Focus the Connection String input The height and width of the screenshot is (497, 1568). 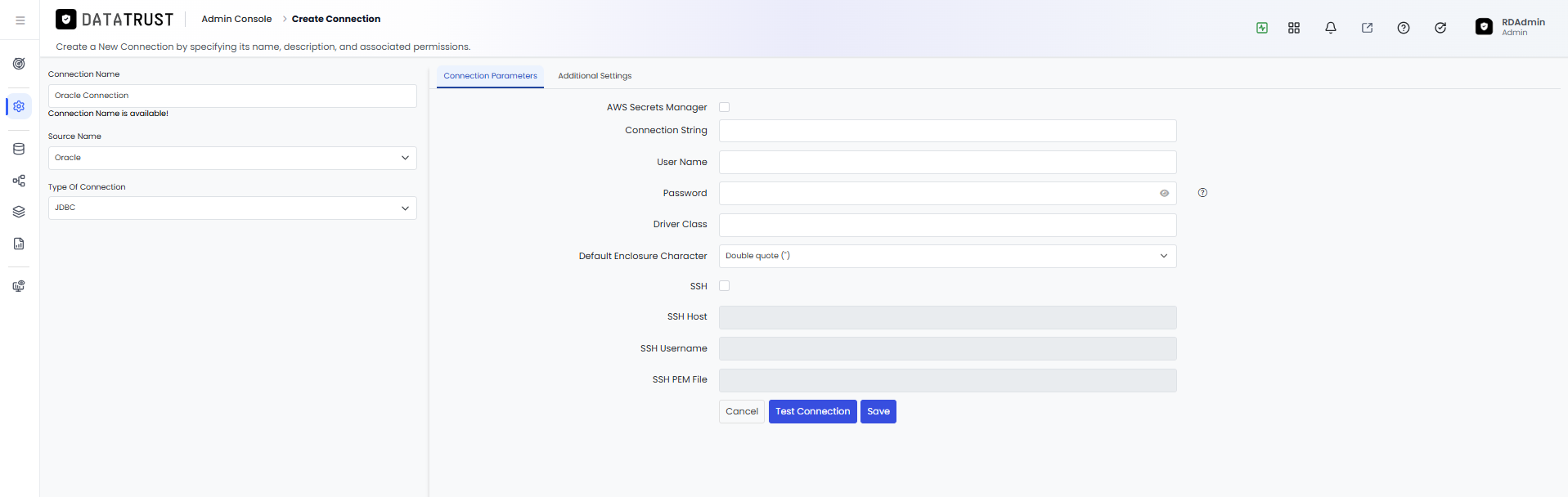coord(947,131)
